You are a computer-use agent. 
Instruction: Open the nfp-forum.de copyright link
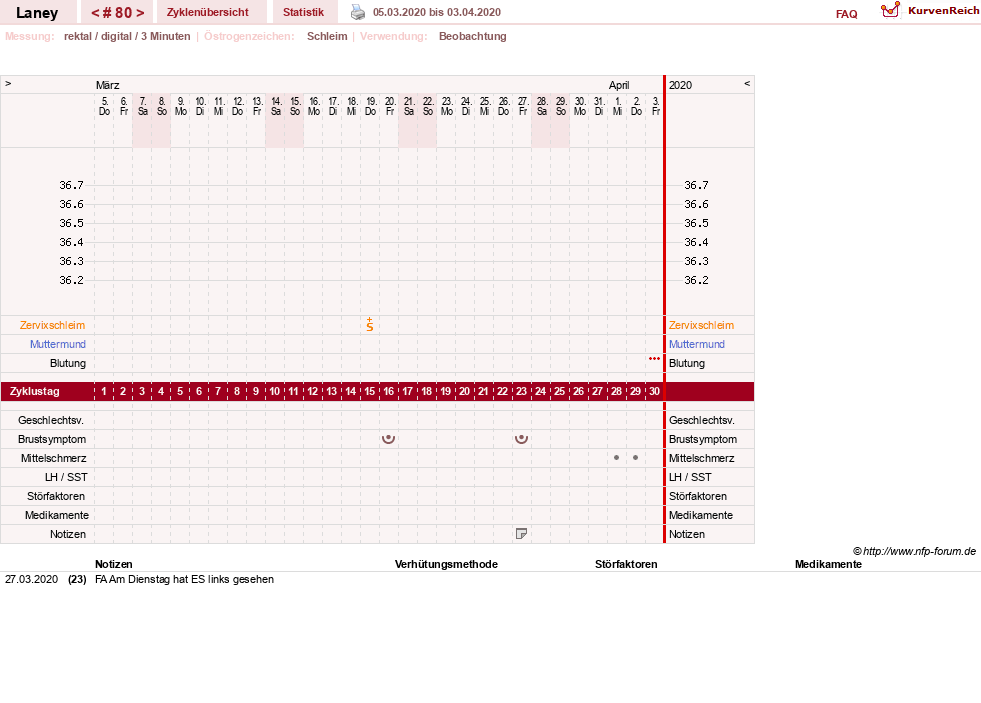click(x=915, y=551)
